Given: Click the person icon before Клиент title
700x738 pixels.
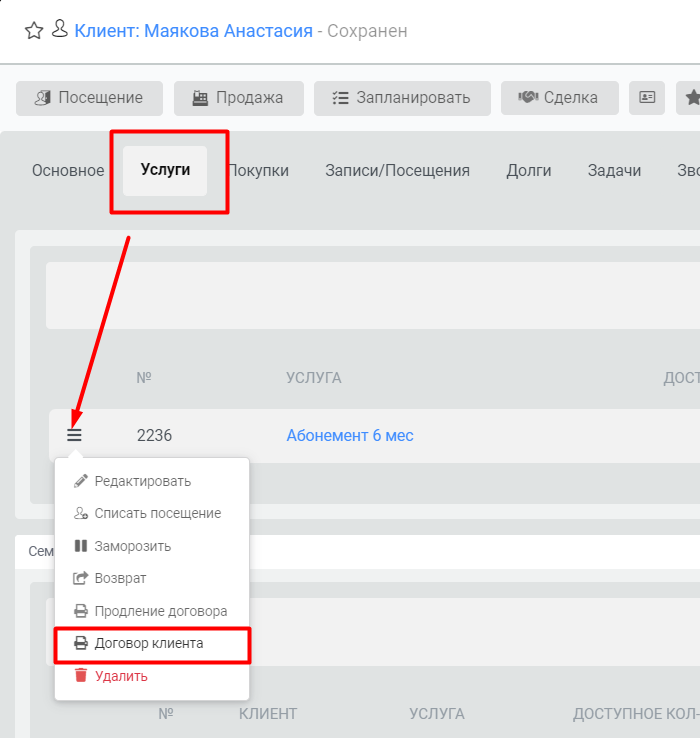Looking at the screenshot, I should pyautogui.click(x=60, y=29).
